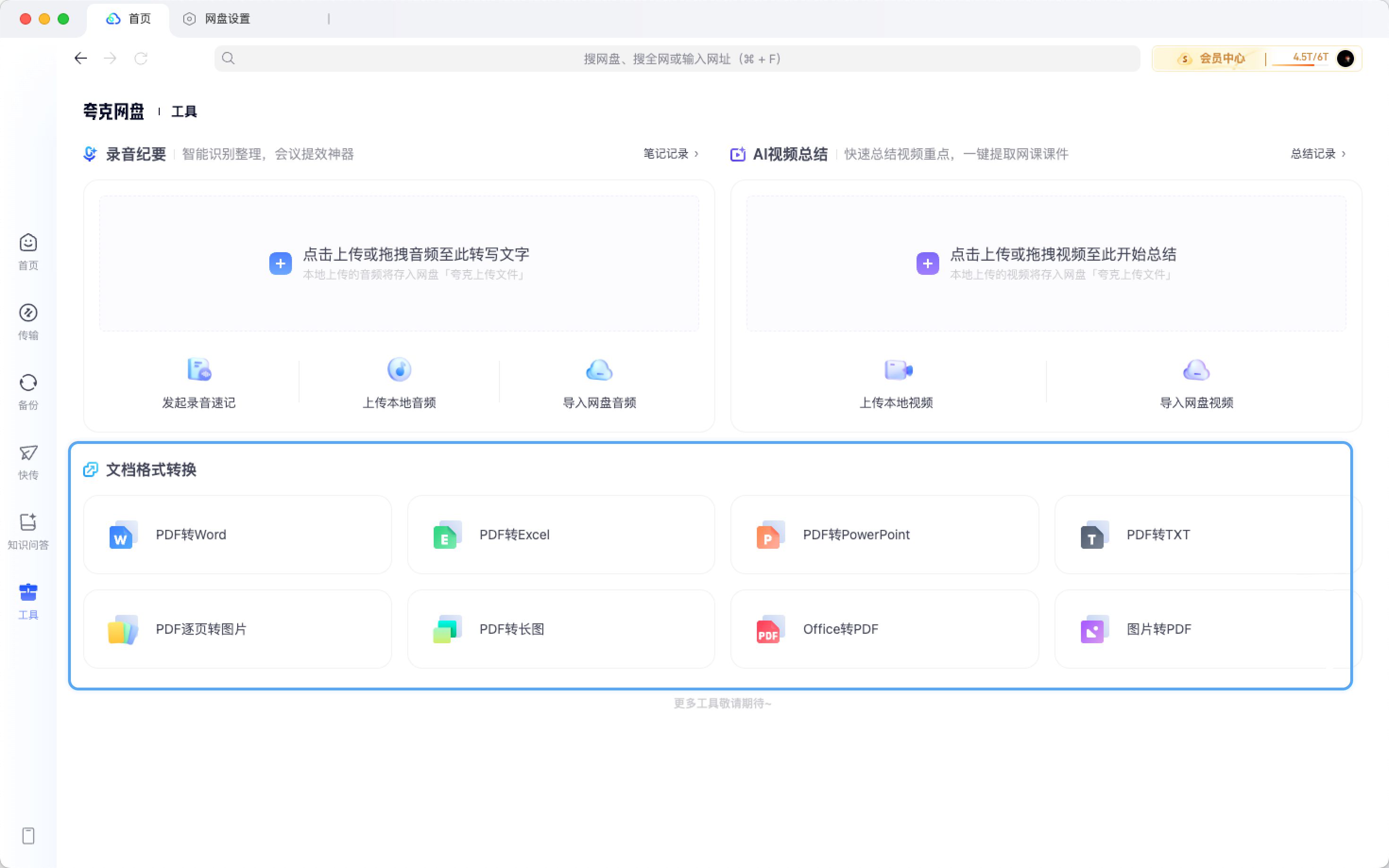
Task: Start 发起录音速记 recording note
Action: (x=199, y=383)
